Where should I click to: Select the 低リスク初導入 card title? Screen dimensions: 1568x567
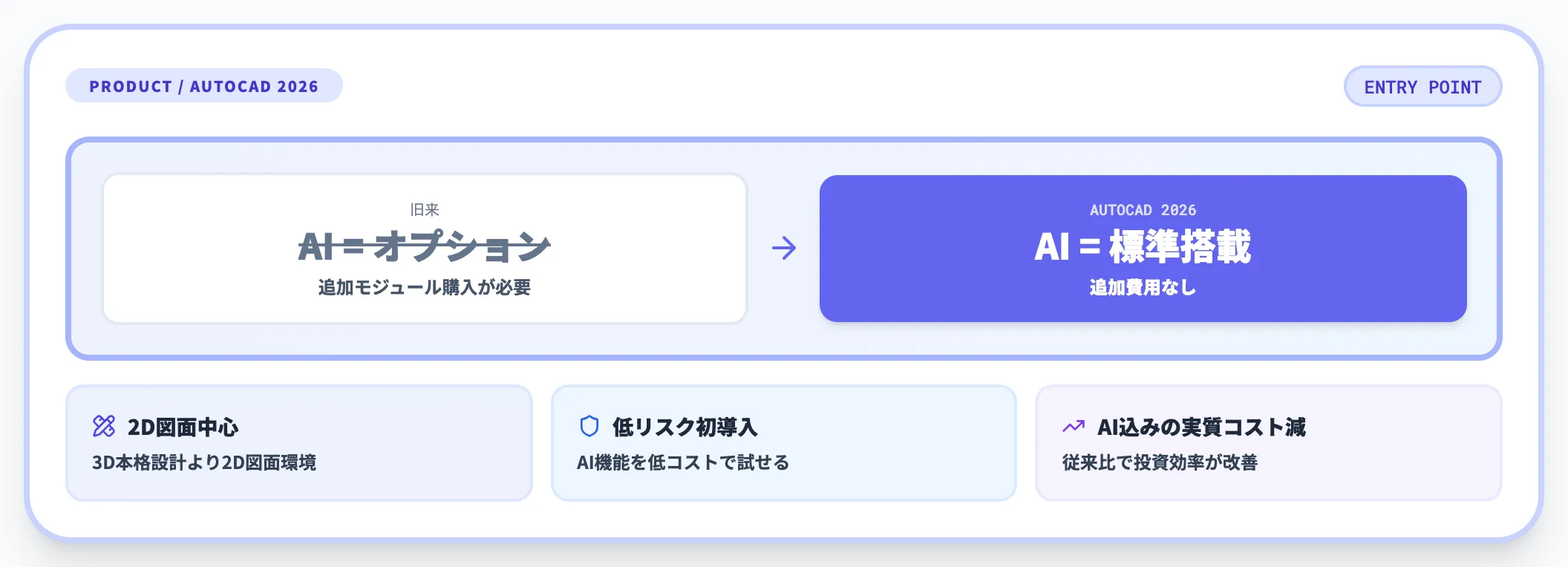685,427
